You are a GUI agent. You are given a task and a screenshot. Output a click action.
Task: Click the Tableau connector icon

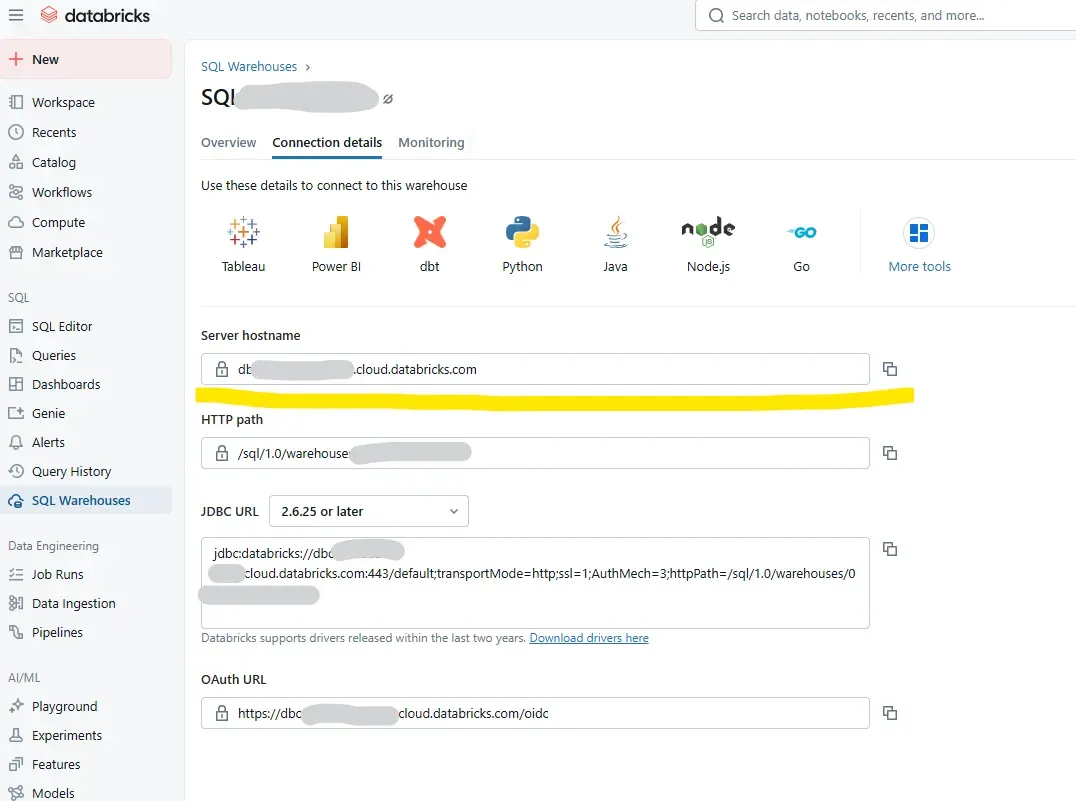point(243,233)
